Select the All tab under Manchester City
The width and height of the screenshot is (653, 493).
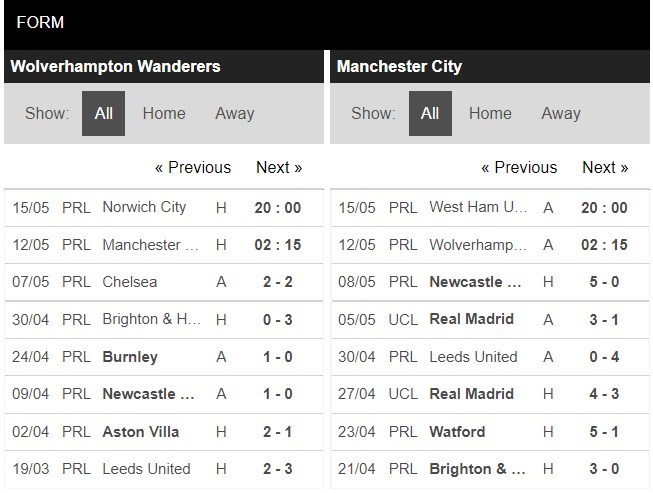point(430,114)
